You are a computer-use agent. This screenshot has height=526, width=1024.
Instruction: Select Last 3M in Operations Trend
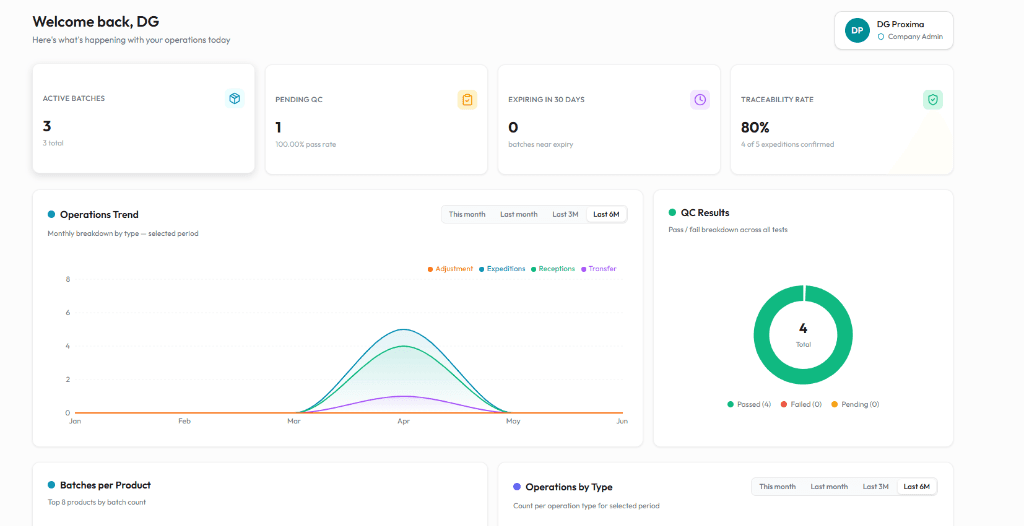(566, 214)
